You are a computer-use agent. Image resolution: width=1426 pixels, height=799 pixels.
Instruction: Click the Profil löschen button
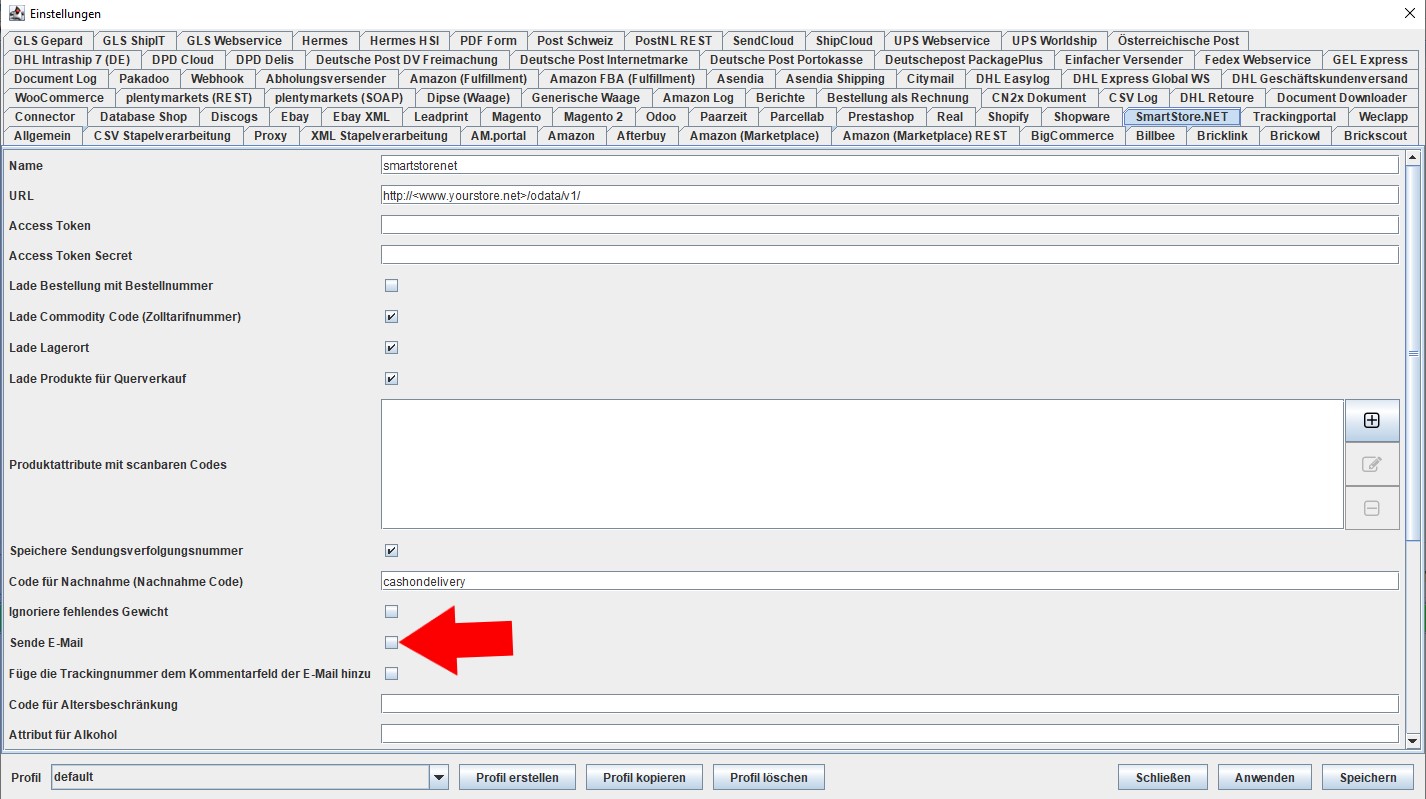[770, 777]
